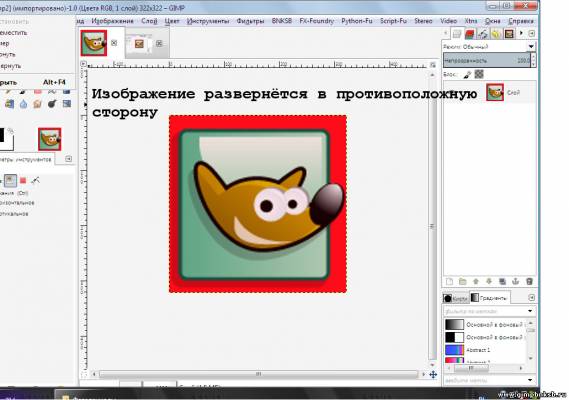Lower the layer with the down arrow
569x400 pixels.
click(489, 282)
